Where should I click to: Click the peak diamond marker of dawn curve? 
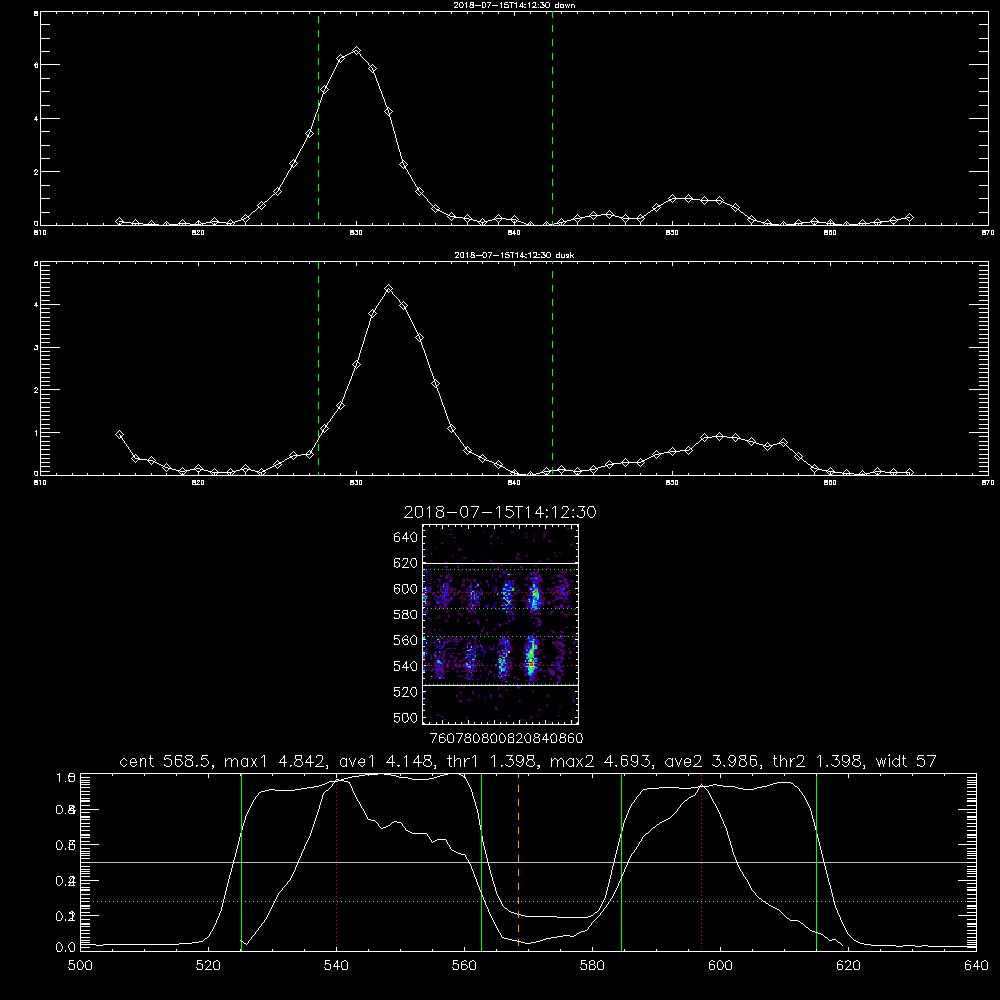click(x=357, y=50)
